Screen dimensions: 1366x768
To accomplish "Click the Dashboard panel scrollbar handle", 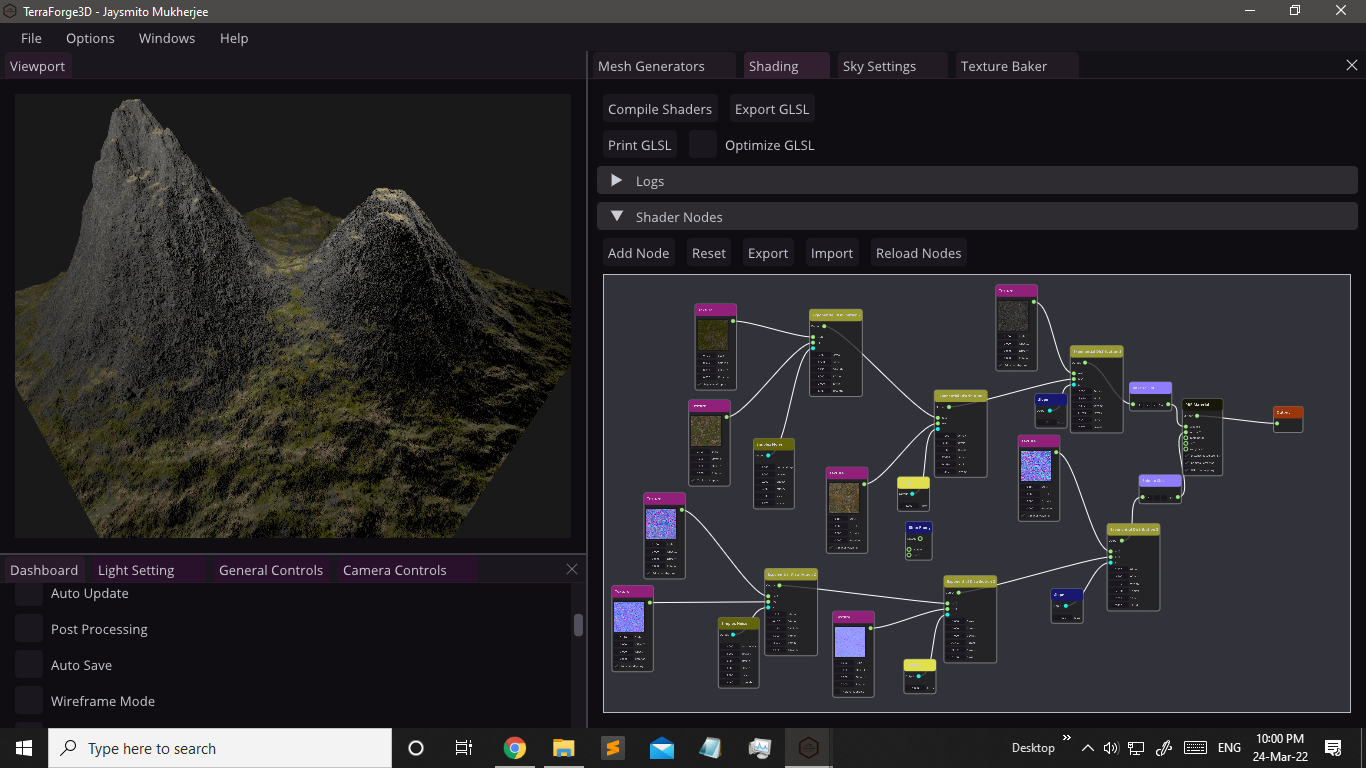I will pyautogui.click(x=578, y=625).
